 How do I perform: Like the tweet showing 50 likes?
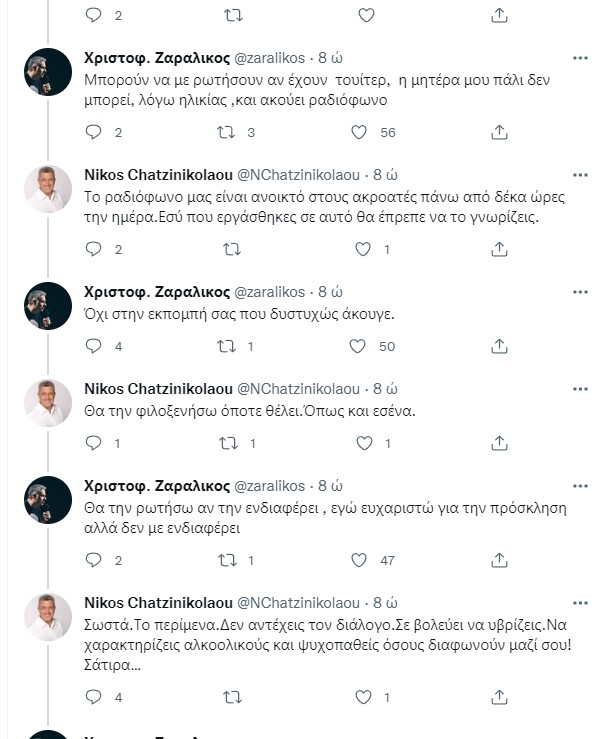361,346
